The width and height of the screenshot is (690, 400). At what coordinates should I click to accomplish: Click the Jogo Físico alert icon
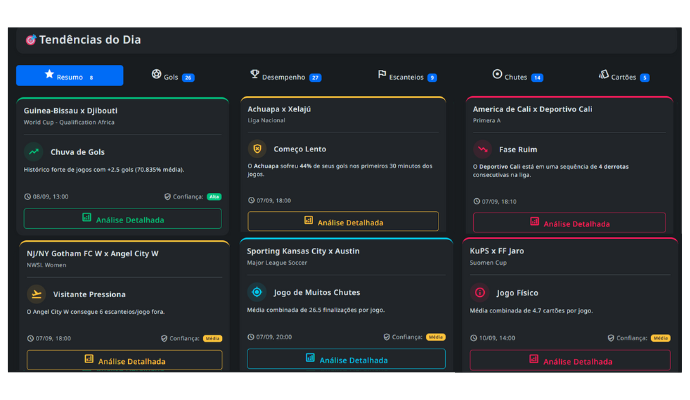pos(481,292)
